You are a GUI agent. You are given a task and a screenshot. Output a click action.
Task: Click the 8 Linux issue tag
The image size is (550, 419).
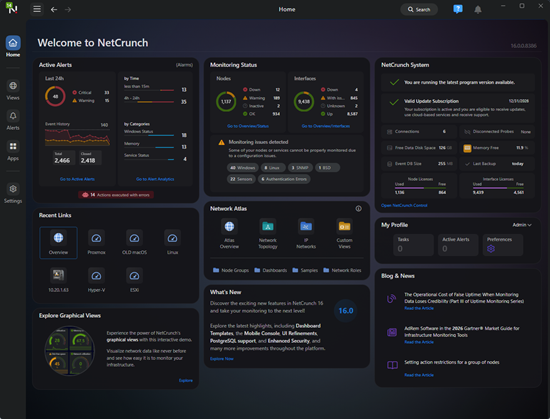pos(272,168)
